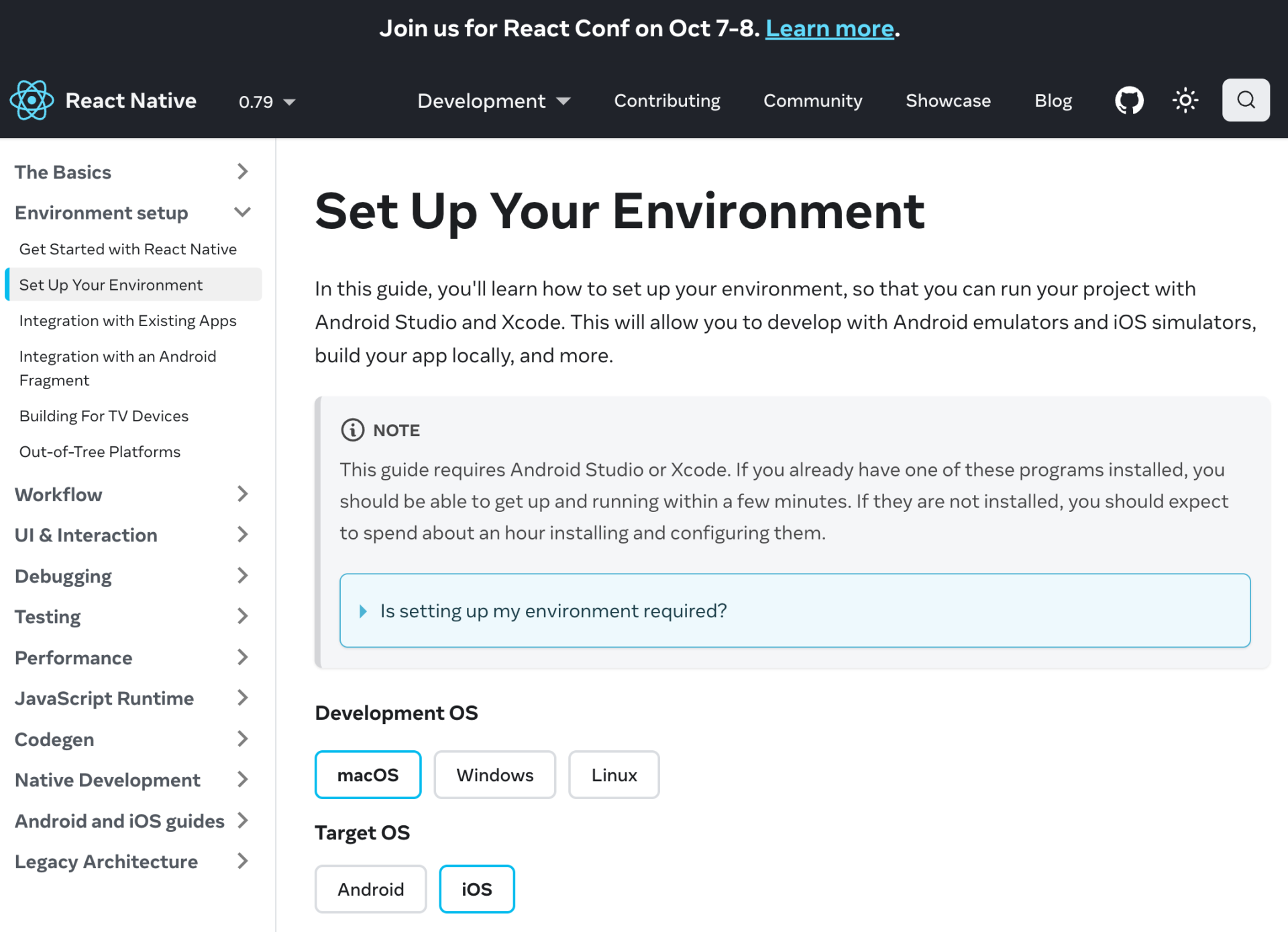This screenshot has height=932, width=1288.
Task: Click the Native Development label
Action: [107, 780]
